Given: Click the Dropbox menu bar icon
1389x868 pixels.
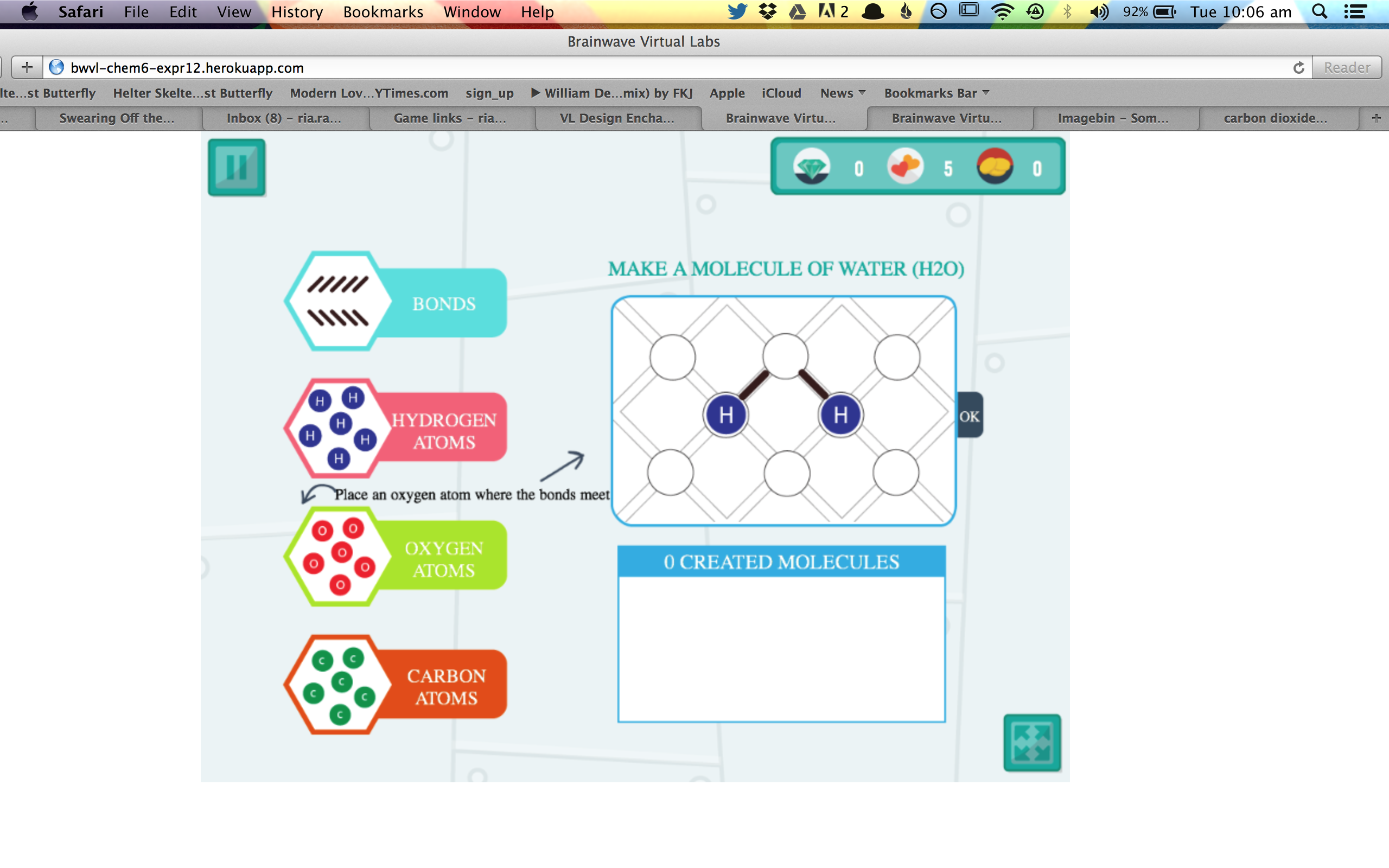Looking at the screenshot, I should [x=767, y=11].
